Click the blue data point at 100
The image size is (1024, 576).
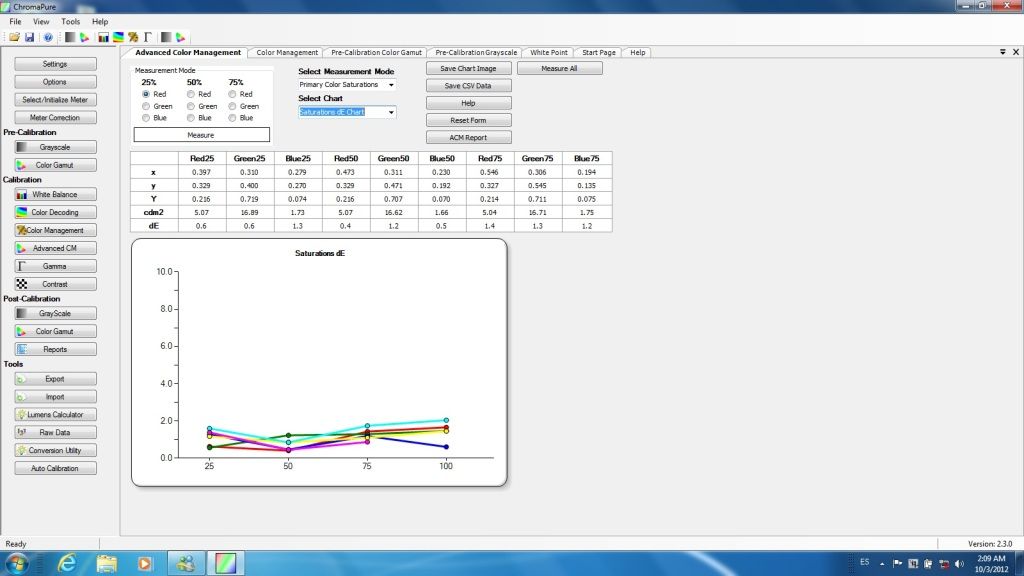tap(446, 447)
